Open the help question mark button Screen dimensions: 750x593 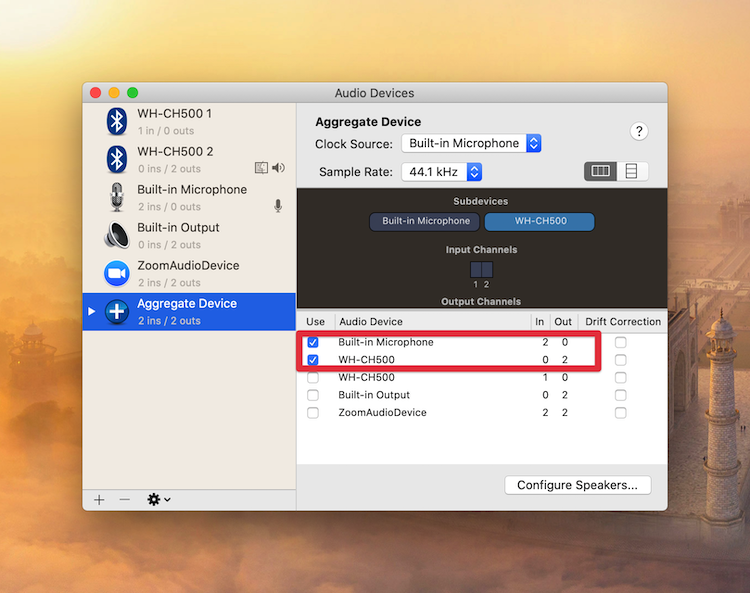tap(639, 131)
